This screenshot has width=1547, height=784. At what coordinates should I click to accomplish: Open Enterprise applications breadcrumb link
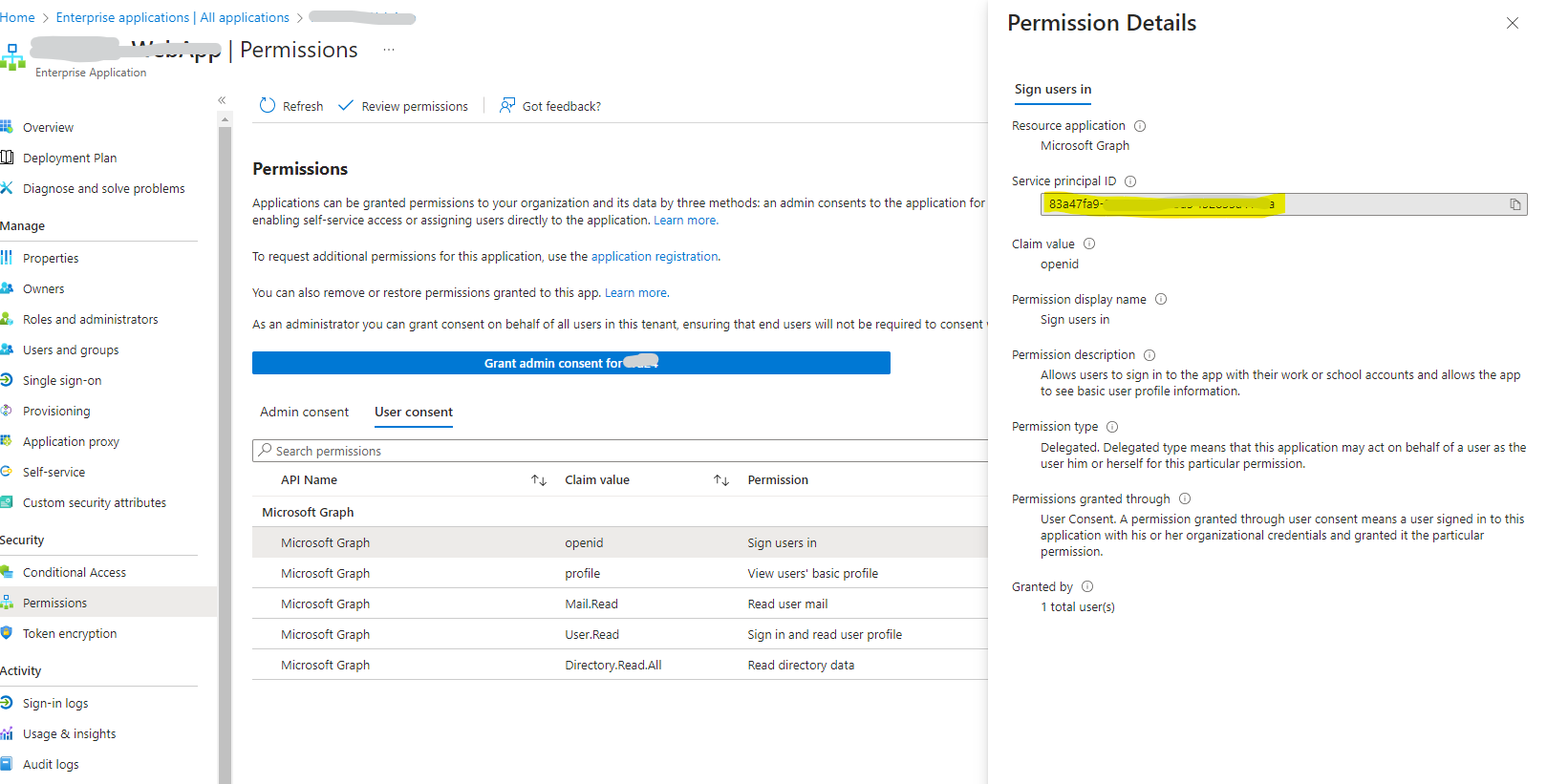pyautogui.click(x=172, y=17)
